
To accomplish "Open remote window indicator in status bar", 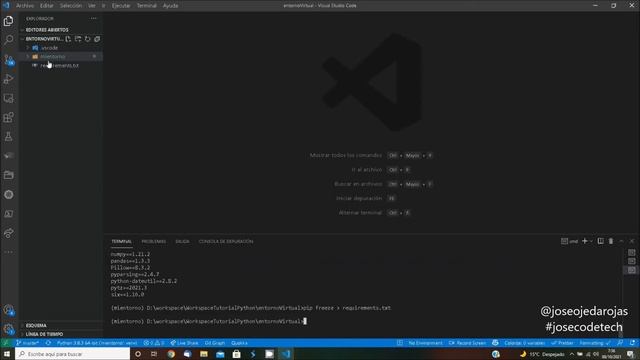I will pos(6,343).
